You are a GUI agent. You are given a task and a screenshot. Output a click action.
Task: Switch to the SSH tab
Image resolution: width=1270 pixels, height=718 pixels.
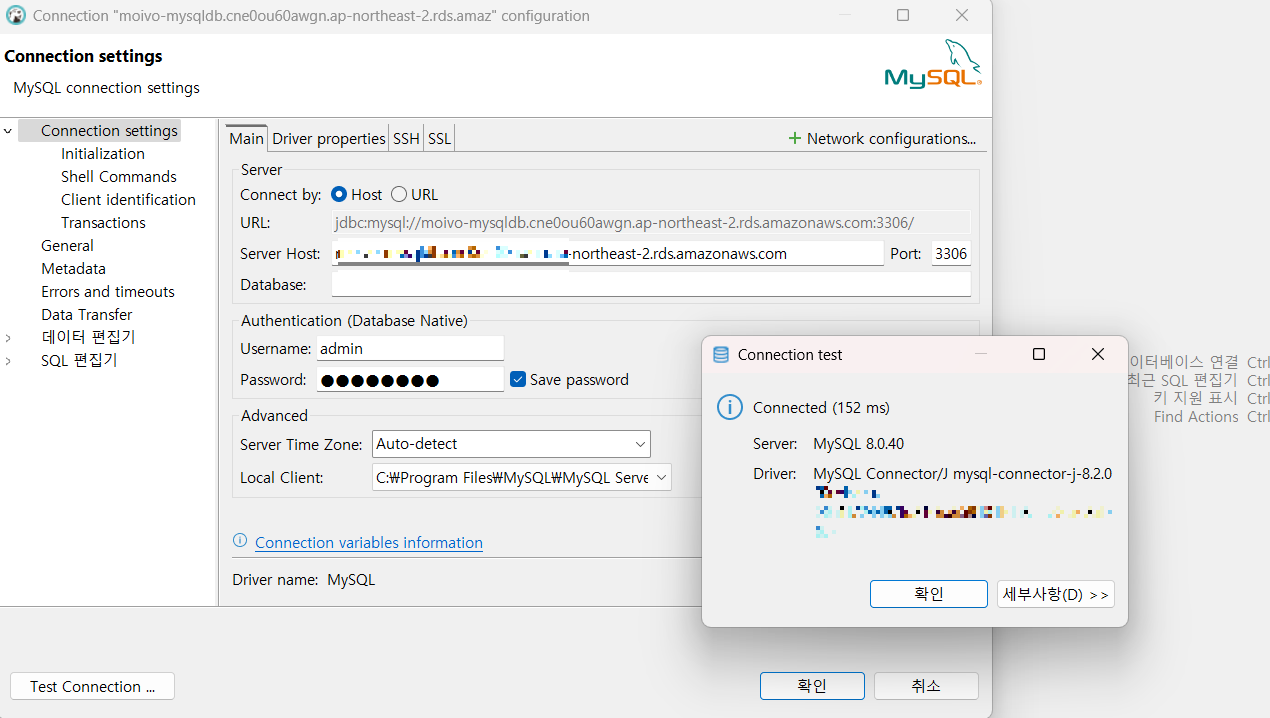[x=406, y=139]
